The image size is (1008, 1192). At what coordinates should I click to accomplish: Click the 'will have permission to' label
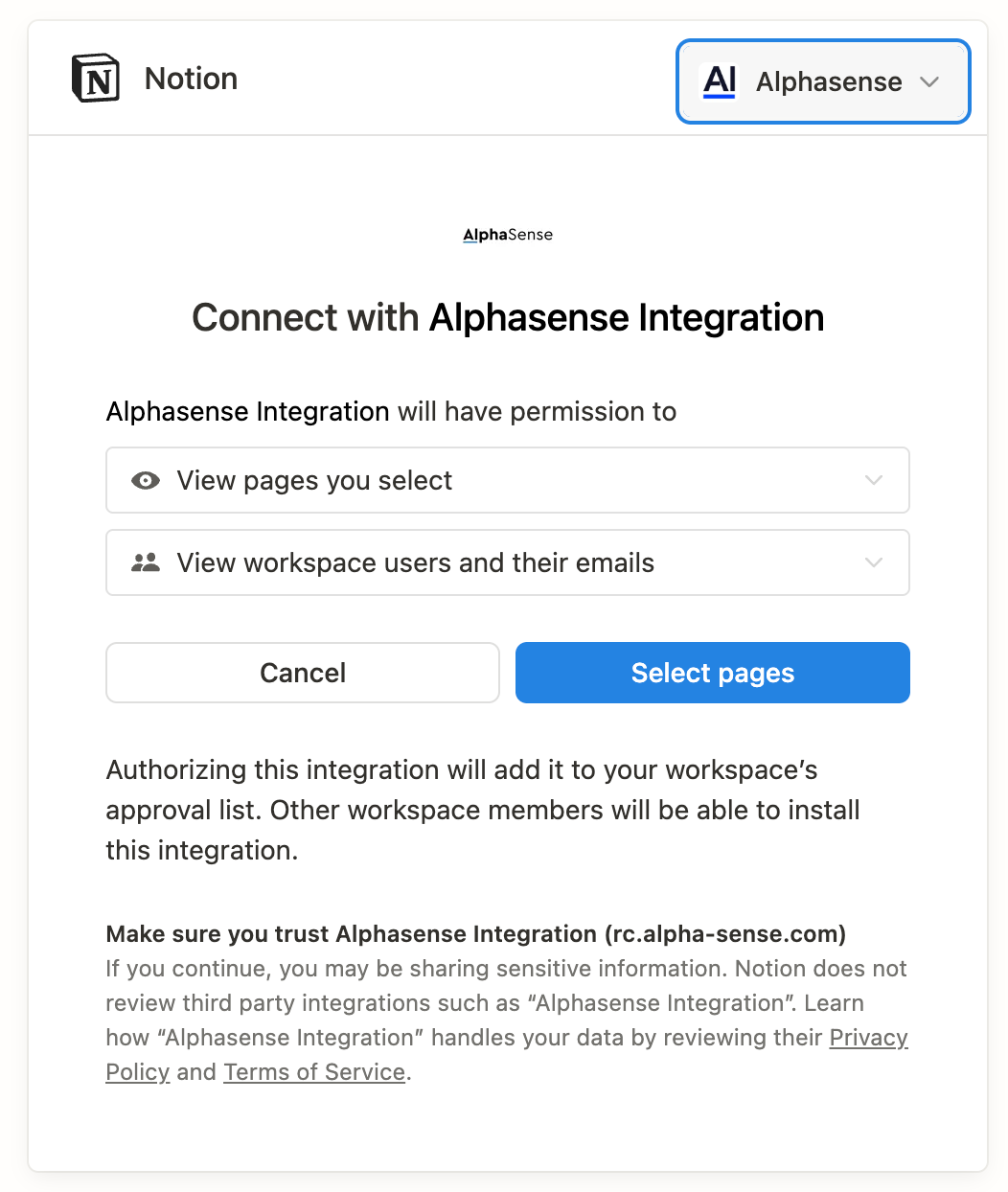[537, 412]
